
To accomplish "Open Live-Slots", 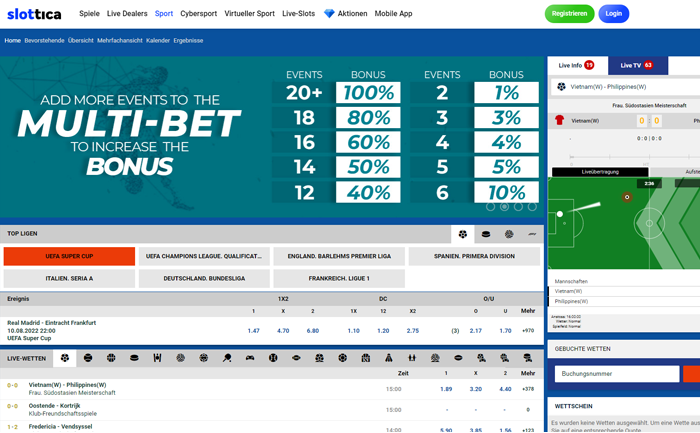I will pos(299,14).
